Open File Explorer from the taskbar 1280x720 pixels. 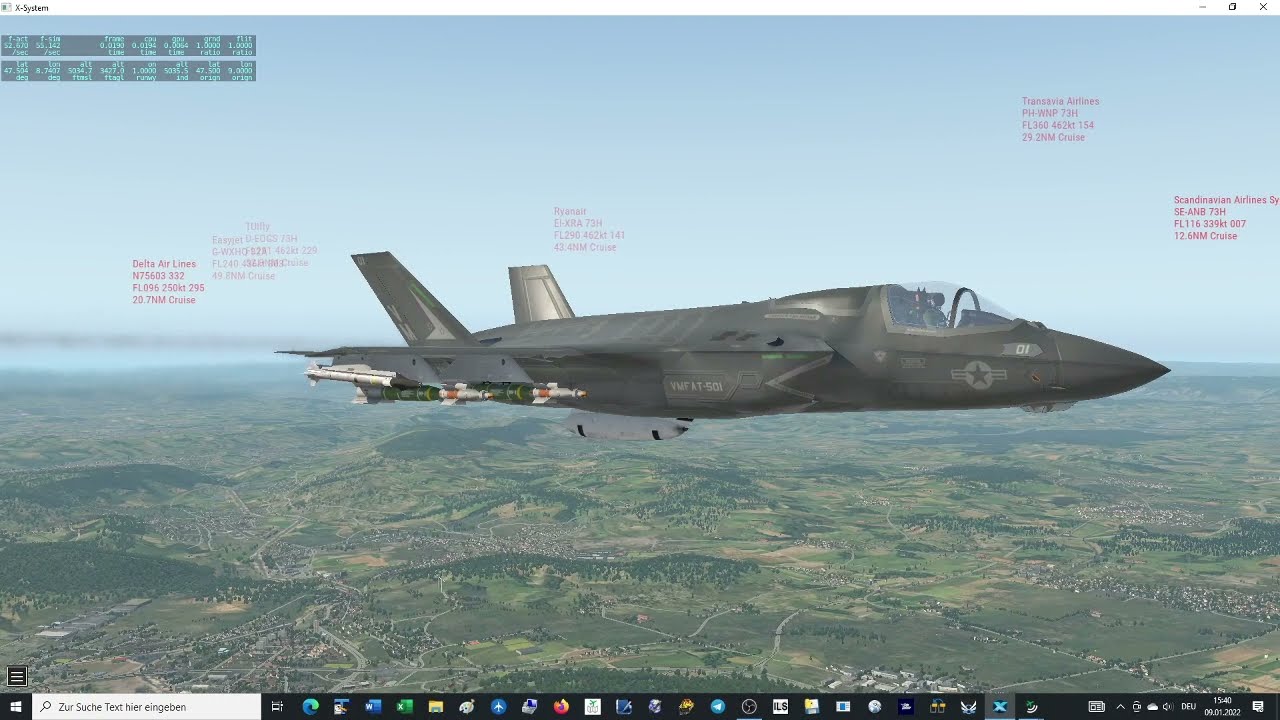point(436,706)
